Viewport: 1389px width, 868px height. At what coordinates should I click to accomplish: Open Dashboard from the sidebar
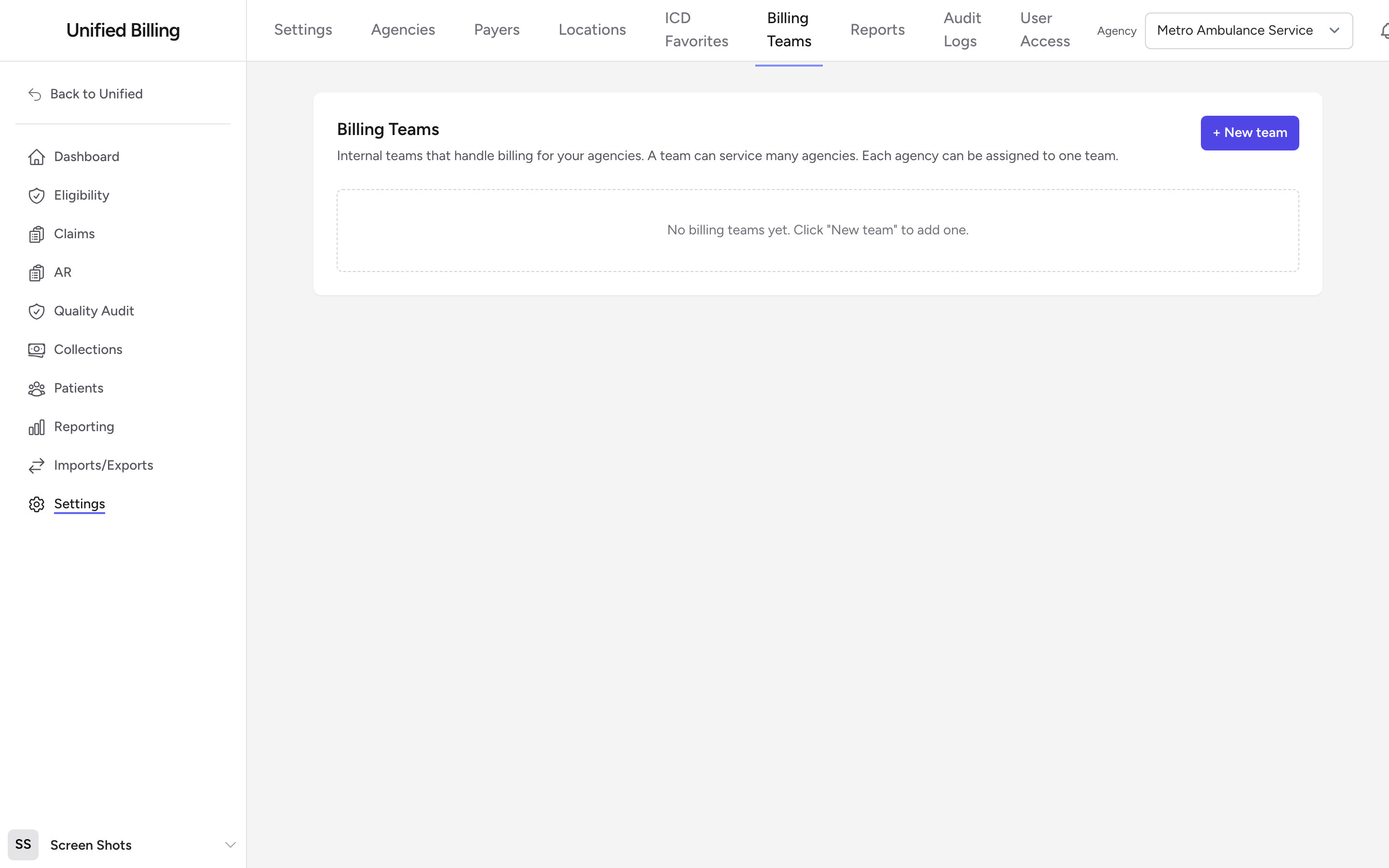tap(87, 157)
